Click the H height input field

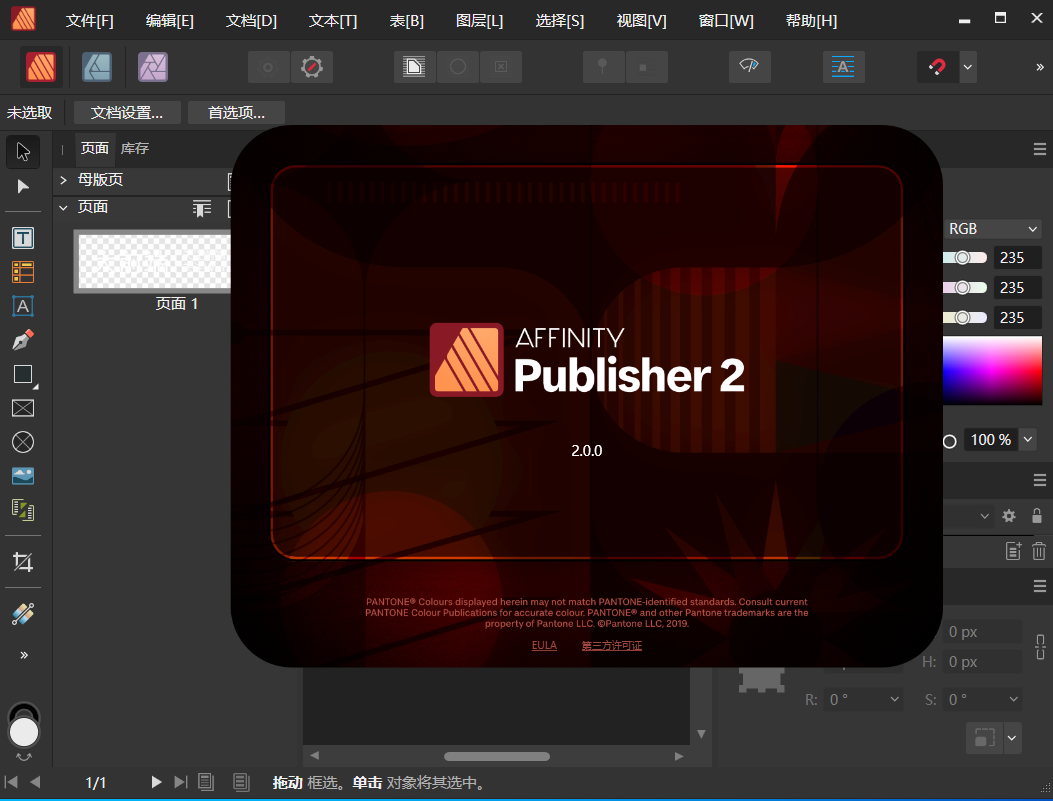984,662
